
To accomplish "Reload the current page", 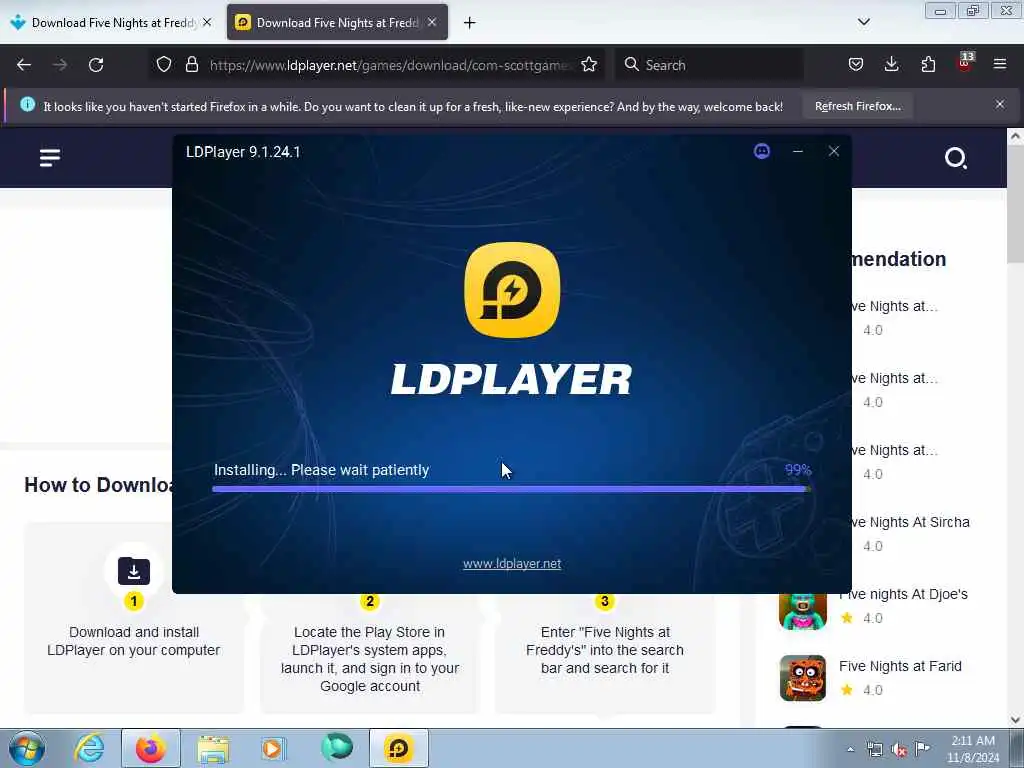I will 96,65.
